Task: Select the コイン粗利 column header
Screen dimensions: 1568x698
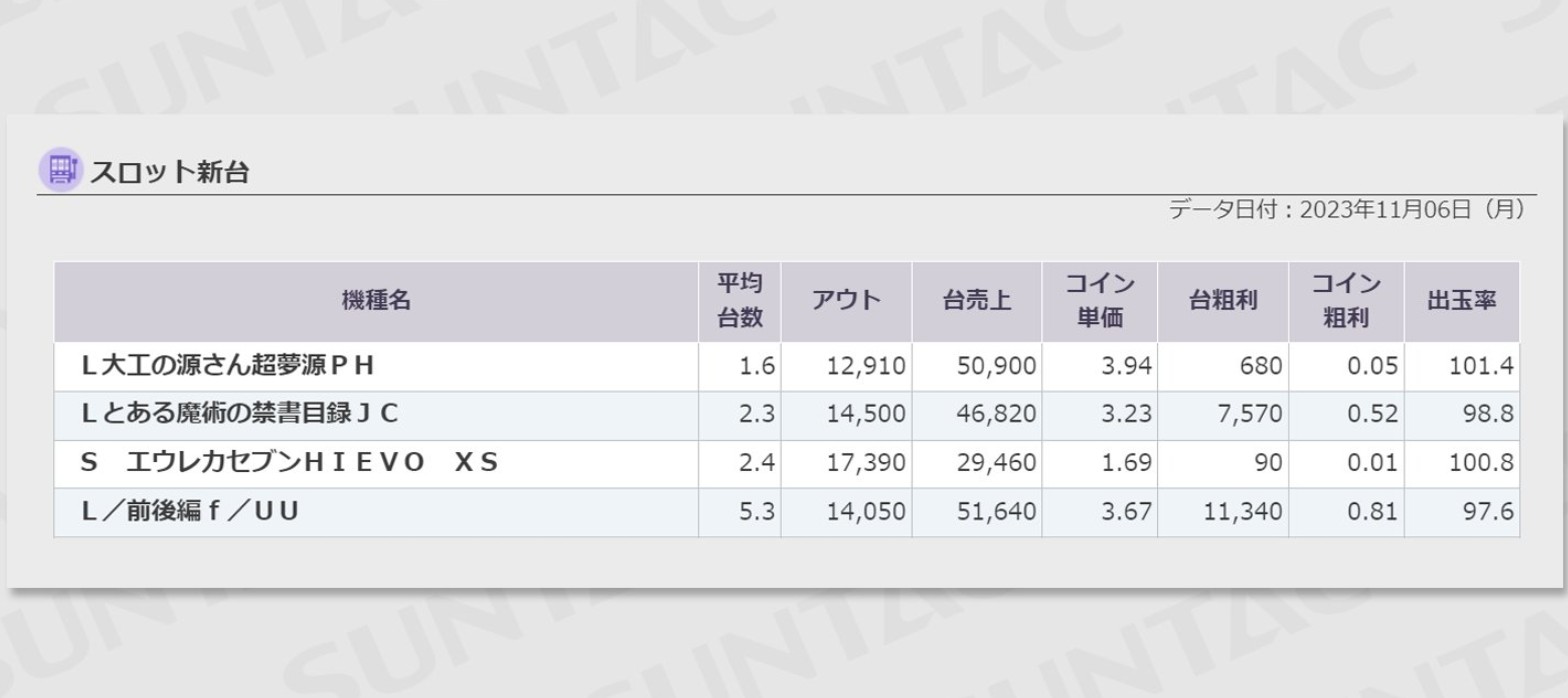Action: pyautogui.click(x=1346, y=301)
